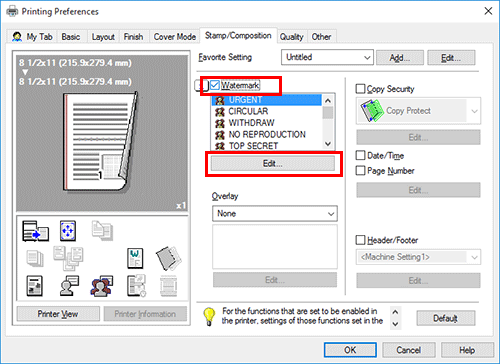Click the multi-user account track icon
This screenshot has height=364, width=500.
[x=102, y=286]
